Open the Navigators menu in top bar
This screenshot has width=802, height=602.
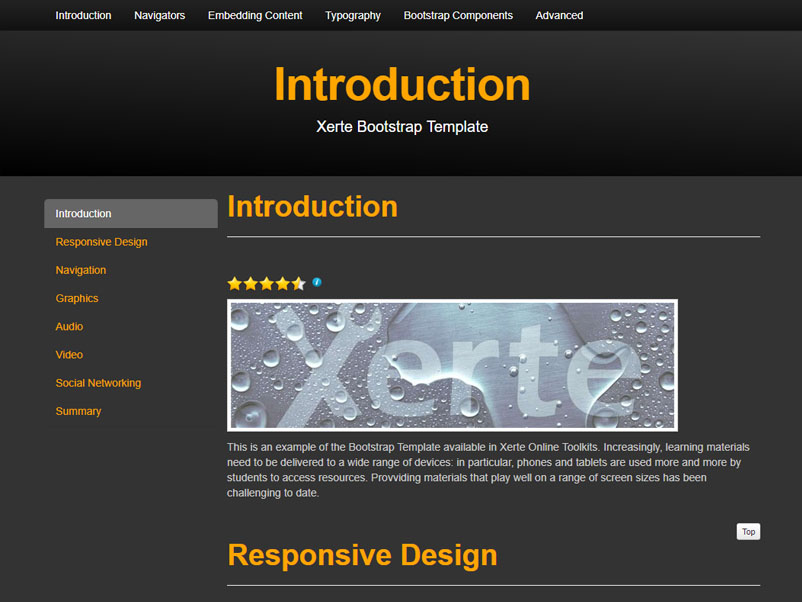160,15
